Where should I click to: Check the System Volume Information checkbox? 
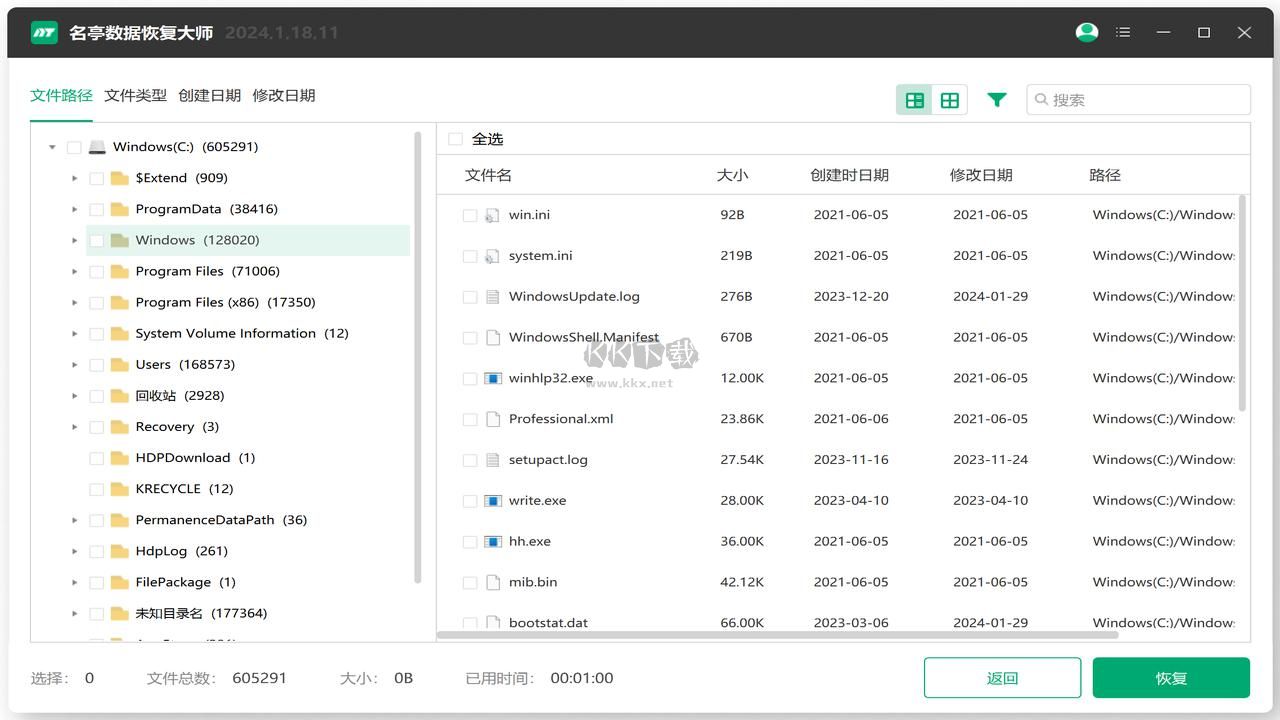(x=97, y=333)
